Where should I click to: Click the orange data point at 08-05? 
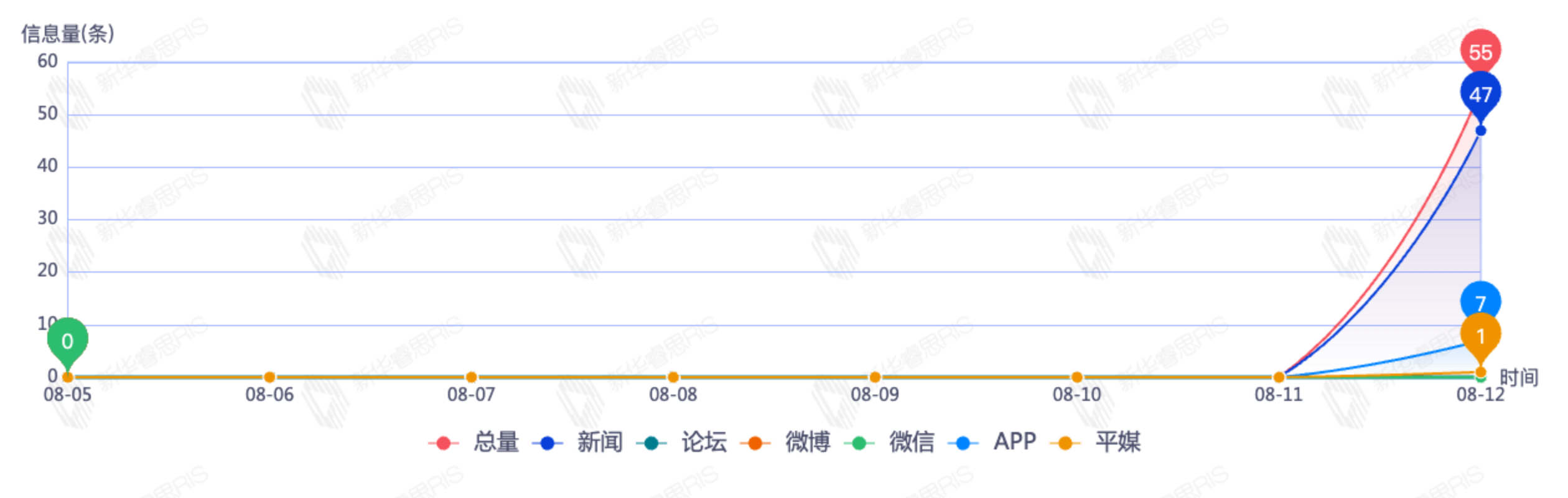click(68, 377)
